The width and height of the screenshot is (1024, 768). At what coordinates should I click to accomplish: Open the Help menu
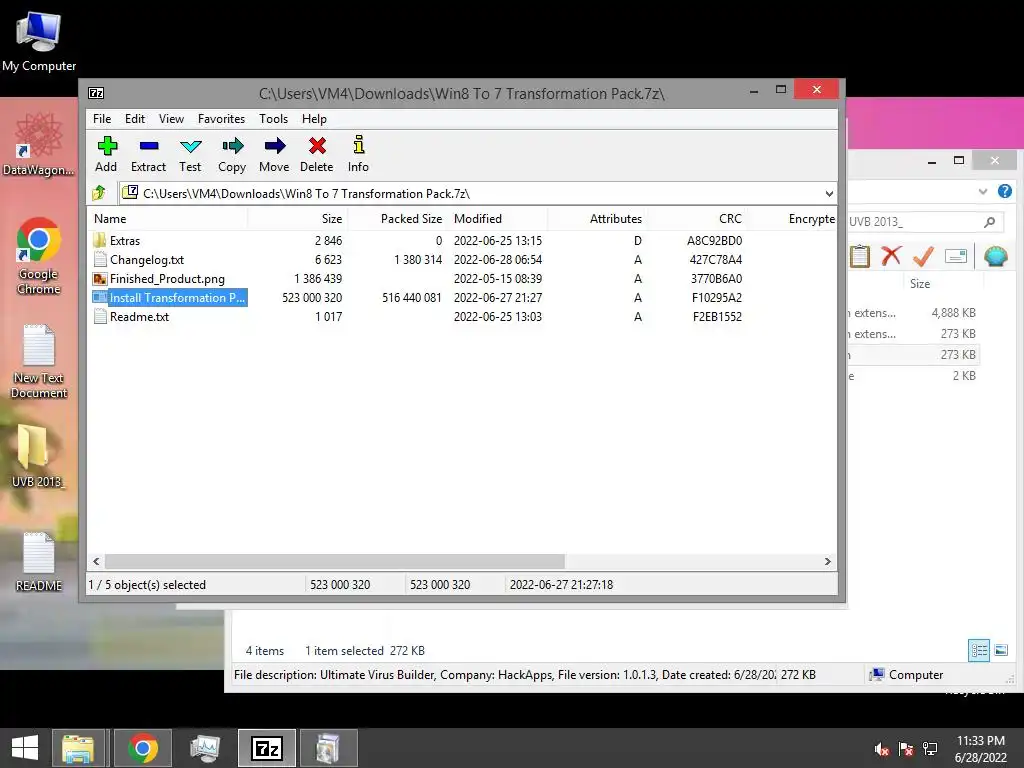[x=314, y=119]
